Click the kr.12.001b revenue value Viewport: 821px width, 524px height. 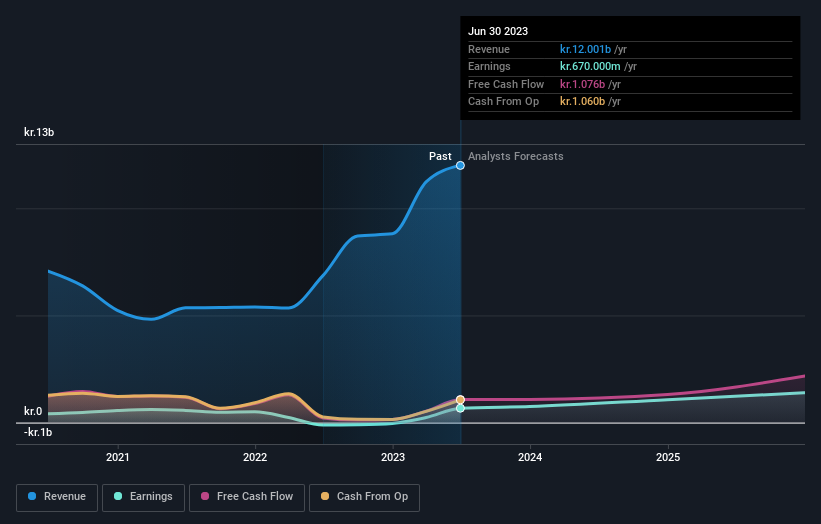coord(585,49)
